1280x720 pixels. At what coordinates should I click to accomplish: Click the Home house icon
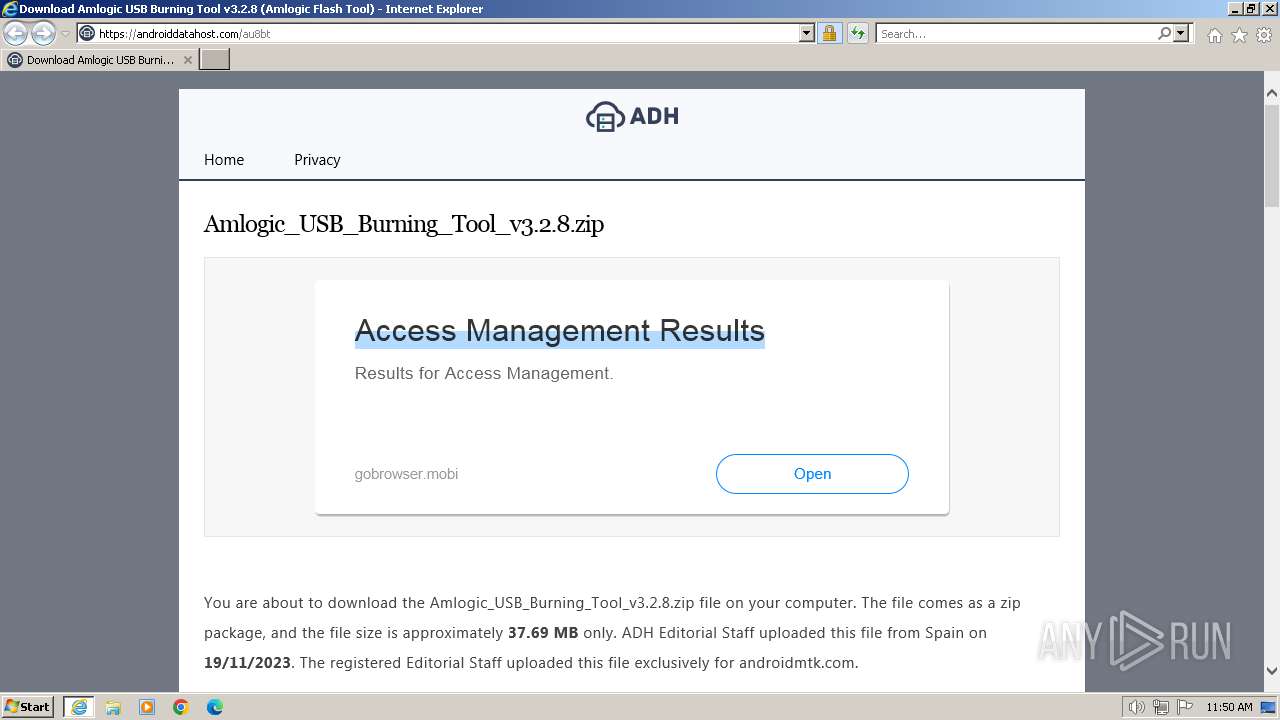click(x=1214, y=35)
